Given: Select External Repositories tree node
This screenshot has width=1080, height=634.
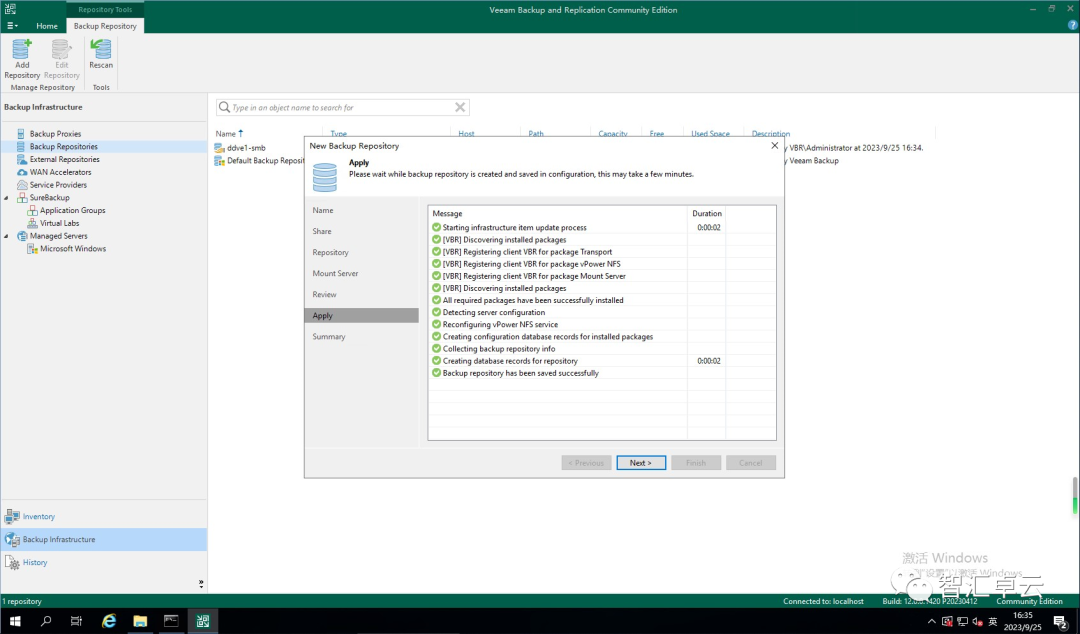Looking at the screenshot, I should pyautogui.click(x=64, y=159).
